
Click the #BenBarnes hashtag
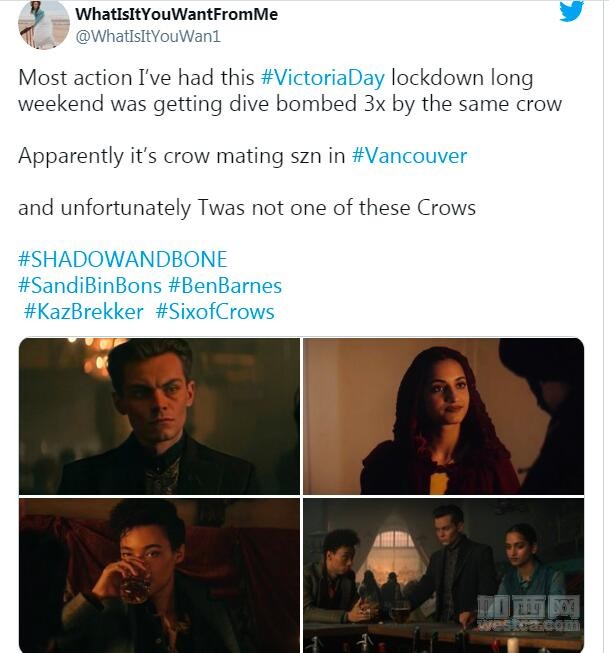click(225, 286)
